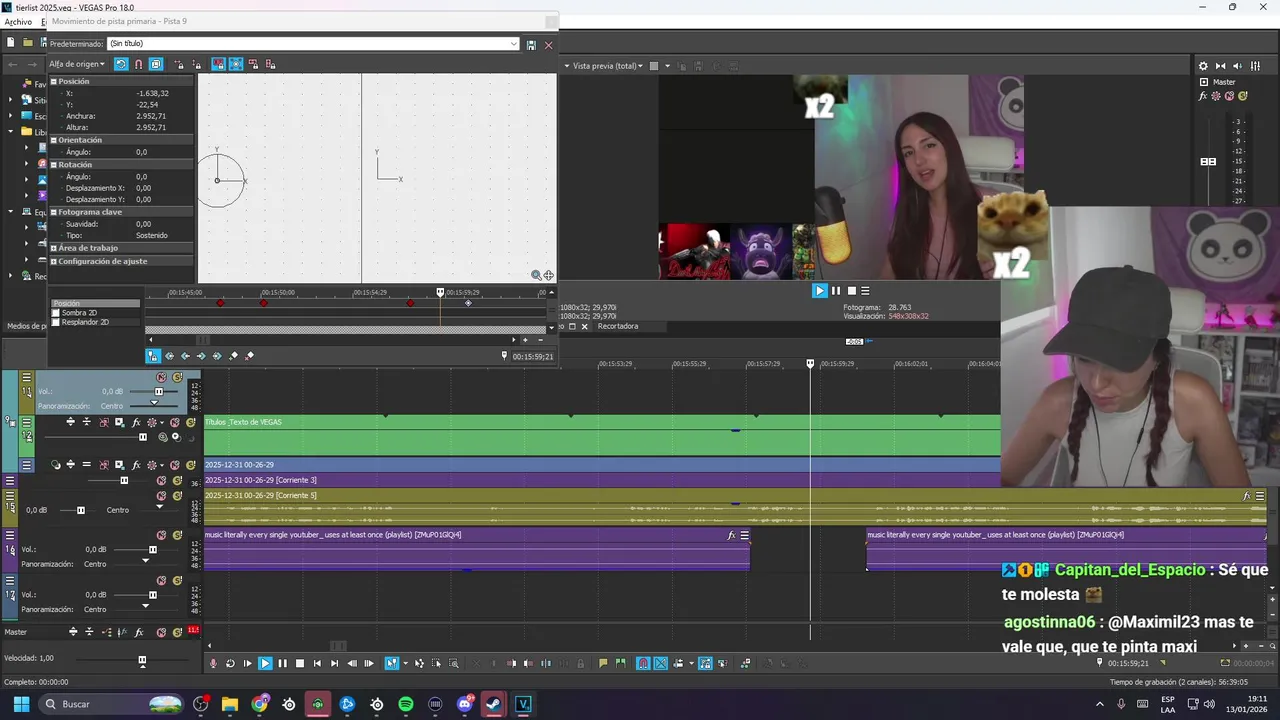Open Windows Start menu
This screenshot has height=720, width=1280.
click(21, 704)
